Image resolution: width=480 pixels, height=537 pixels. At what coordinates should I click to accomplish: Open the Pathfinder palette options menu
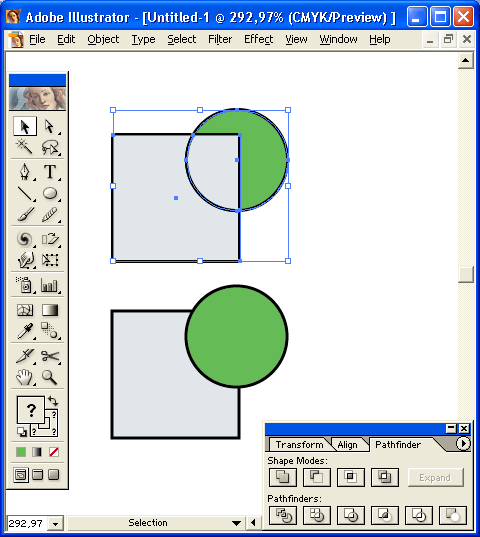(x=463, y=444)
